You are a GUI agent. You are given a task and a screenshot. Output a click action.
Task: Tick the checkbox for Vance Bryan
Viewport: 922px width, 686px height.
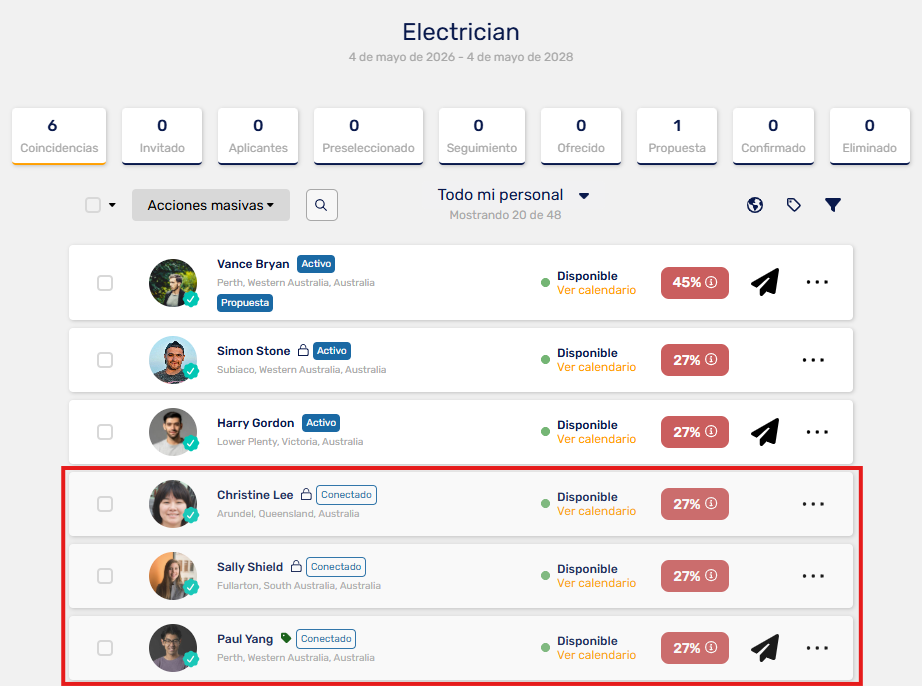105,283
